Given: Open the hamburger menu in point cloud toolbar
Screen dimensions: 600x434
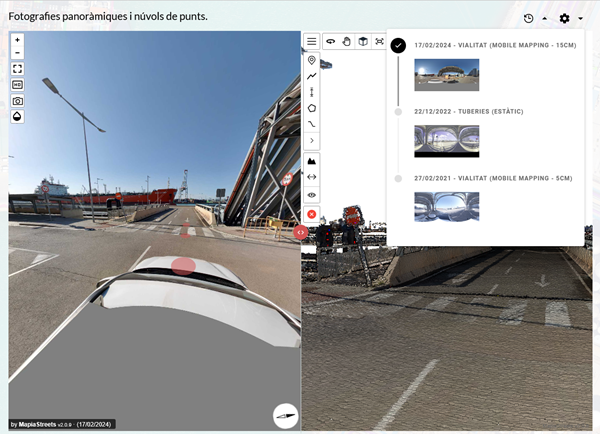Looking at the screenshot, I should (312, 42).
